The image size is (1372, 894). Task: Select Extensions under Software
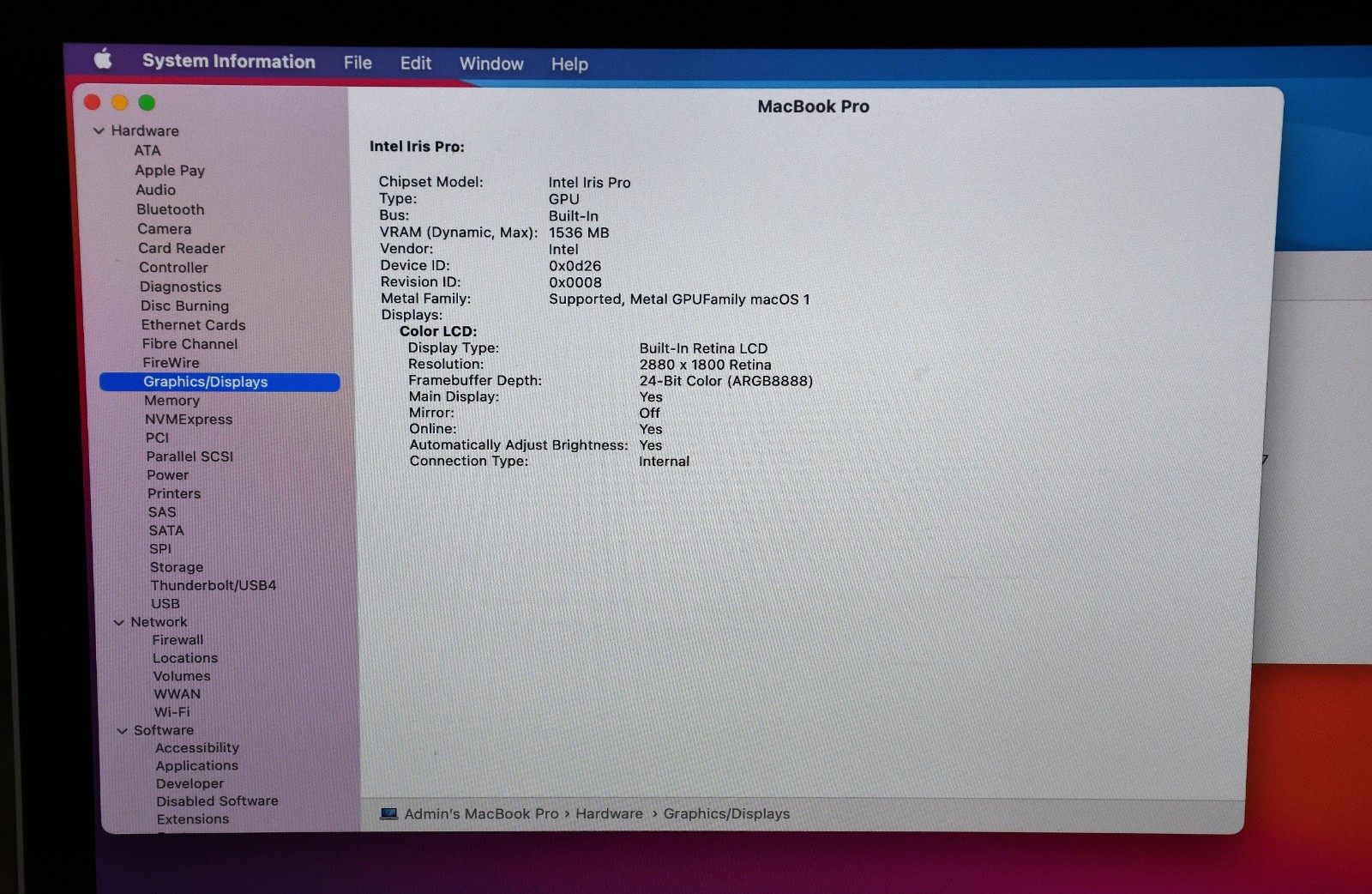click(x=193, y=818)
